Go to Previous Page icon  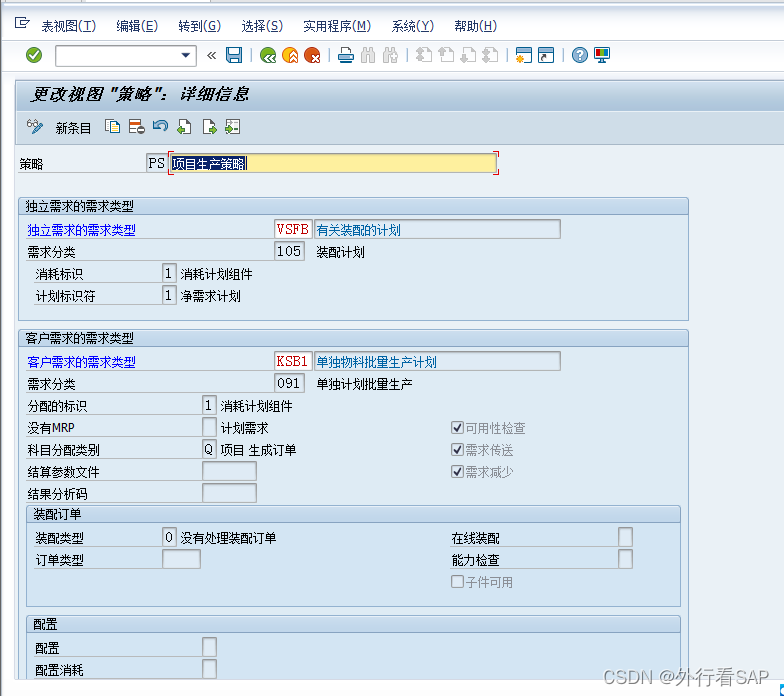[446, 55]
